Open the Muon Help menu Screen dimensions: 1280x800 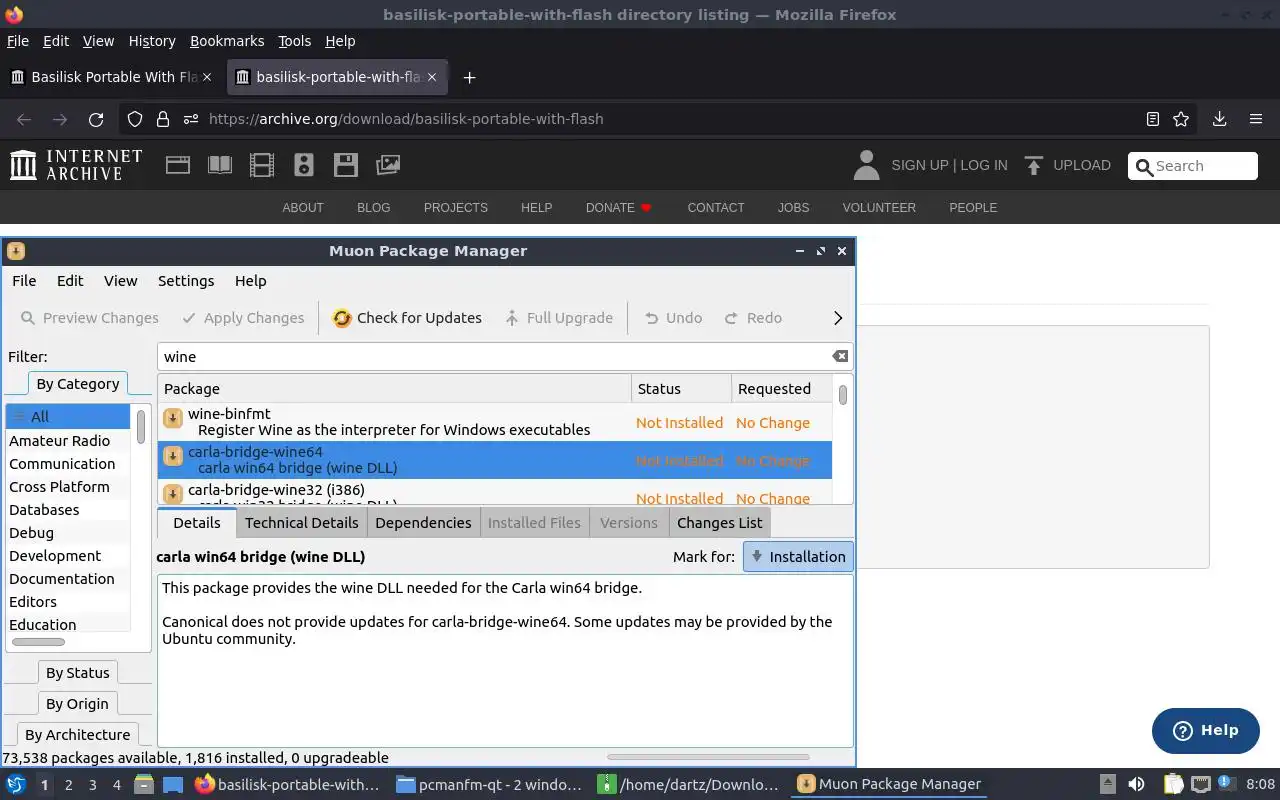coord(251,281)
